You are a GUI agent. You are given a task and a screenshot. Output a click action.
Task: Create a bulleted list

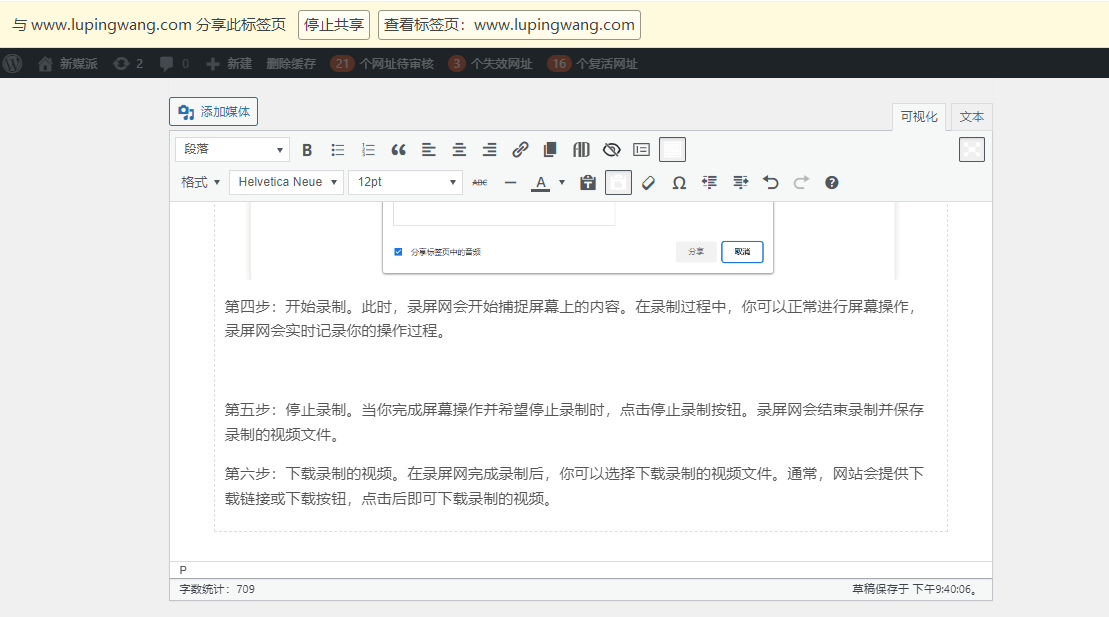[x=338, y=149]
